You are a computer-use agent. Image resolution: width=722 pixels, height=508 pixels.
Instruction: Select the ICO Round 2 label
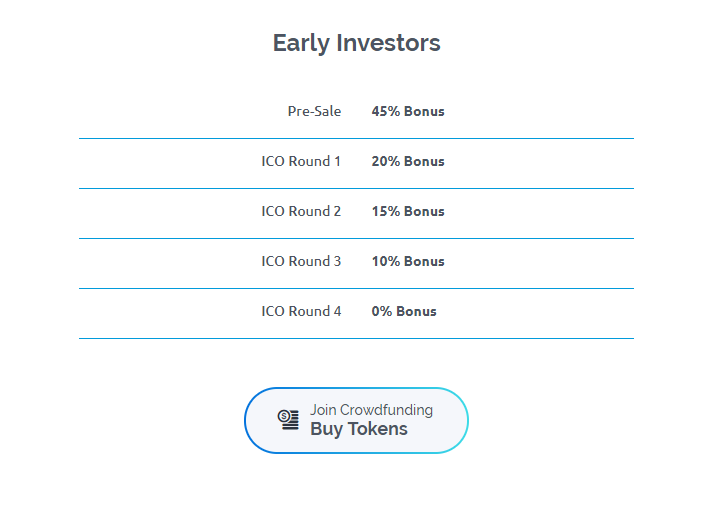(x=301, y=211)
